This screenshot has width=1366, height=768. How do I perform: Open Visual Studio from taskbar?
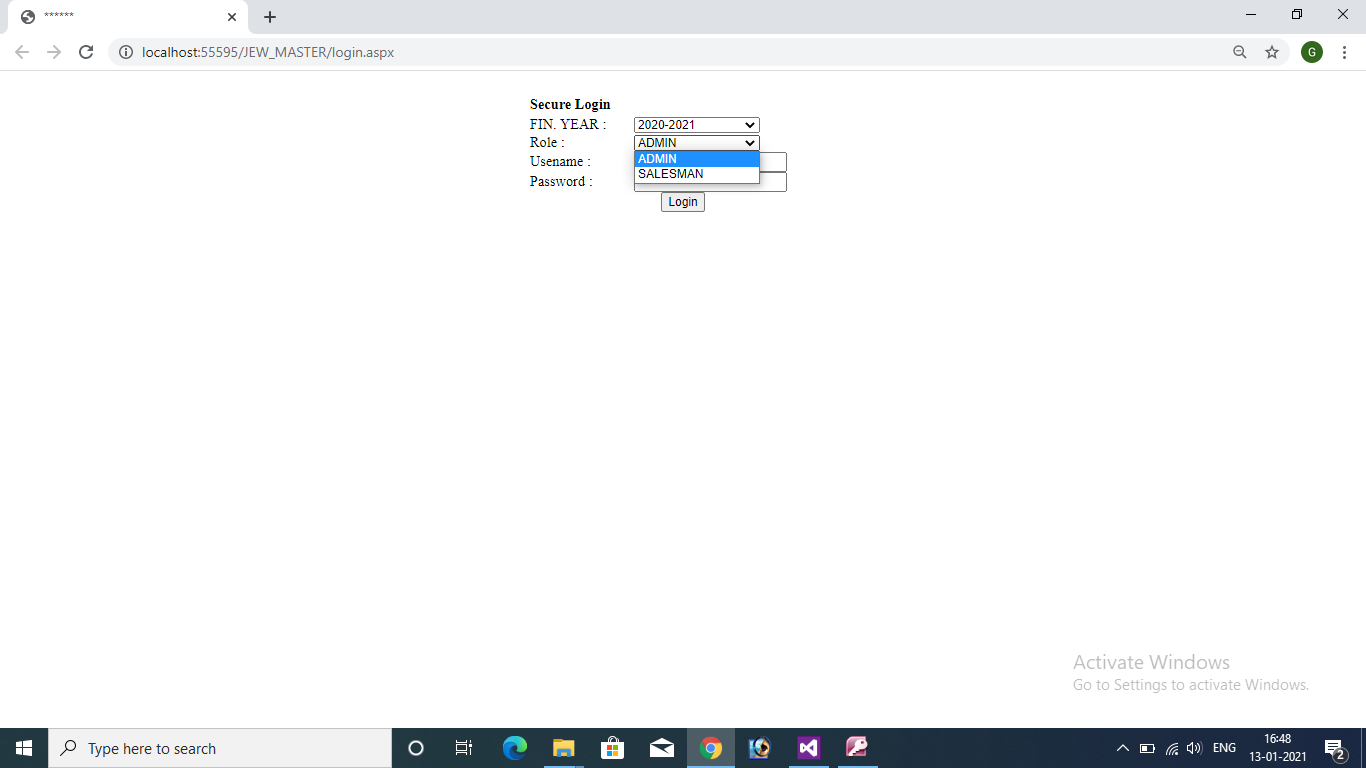pyautogui.click(x=808, y=748)
